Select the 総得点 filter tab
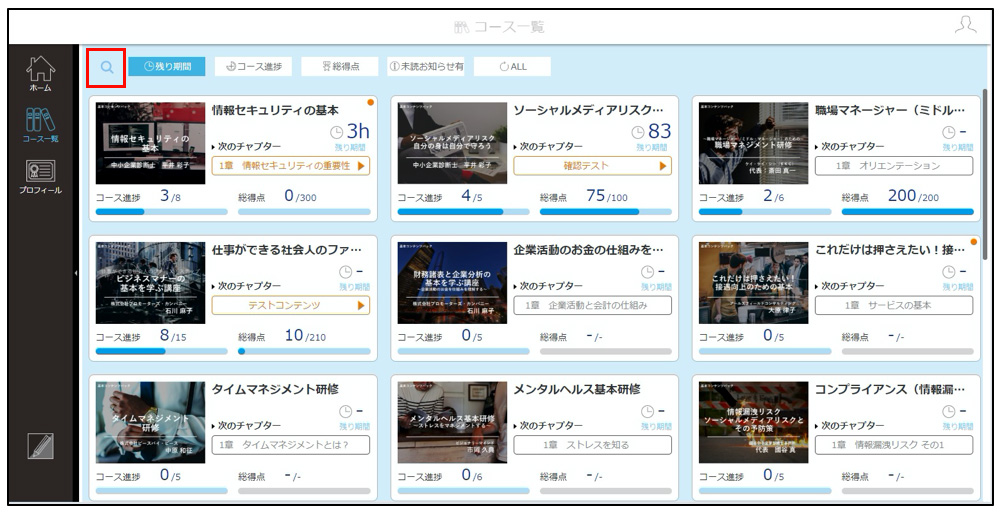This screenshot has height=514, width=1002. (x=340, y=66)
